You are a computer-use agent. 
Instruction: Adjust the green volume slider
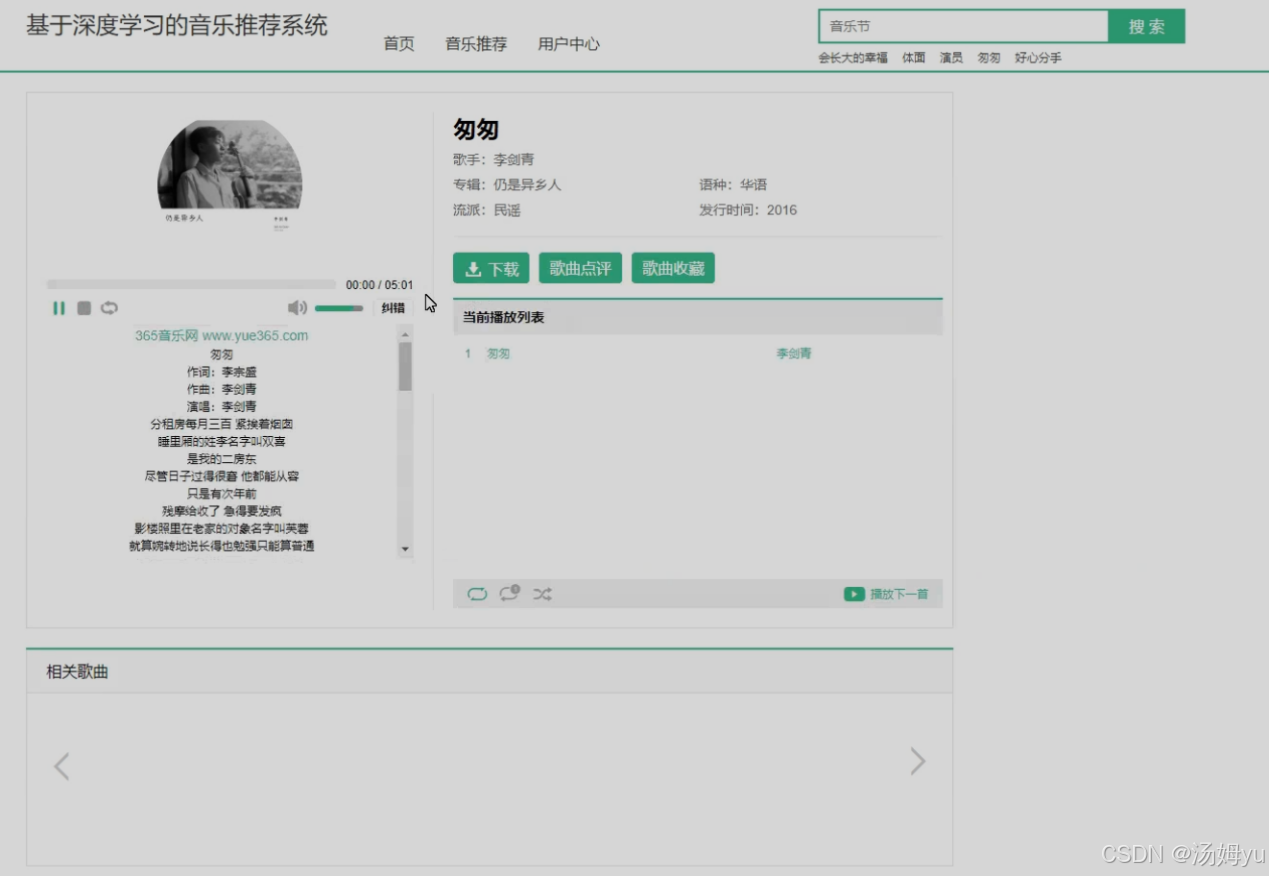[339, 308]
